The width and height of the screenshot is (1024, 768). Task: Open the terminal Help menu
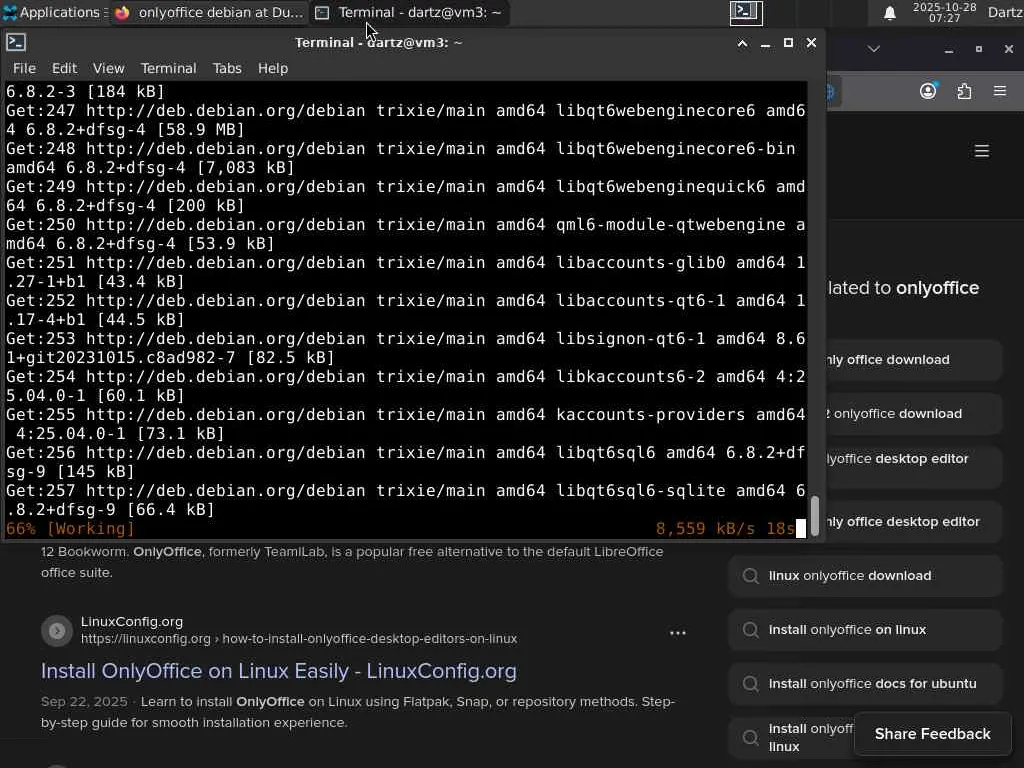click(x=272, y=68)
